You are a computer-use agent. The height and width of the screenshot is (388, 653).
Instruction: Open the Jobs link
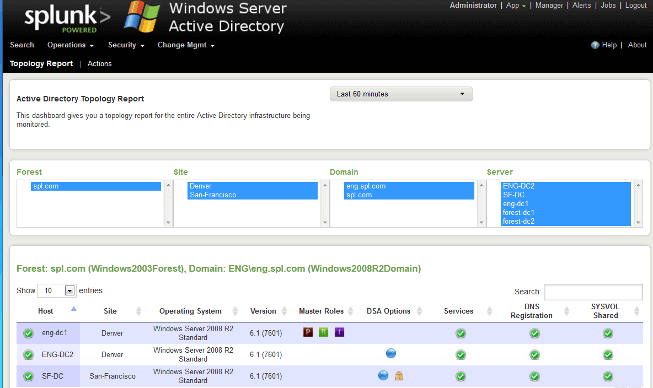point(608,5)
